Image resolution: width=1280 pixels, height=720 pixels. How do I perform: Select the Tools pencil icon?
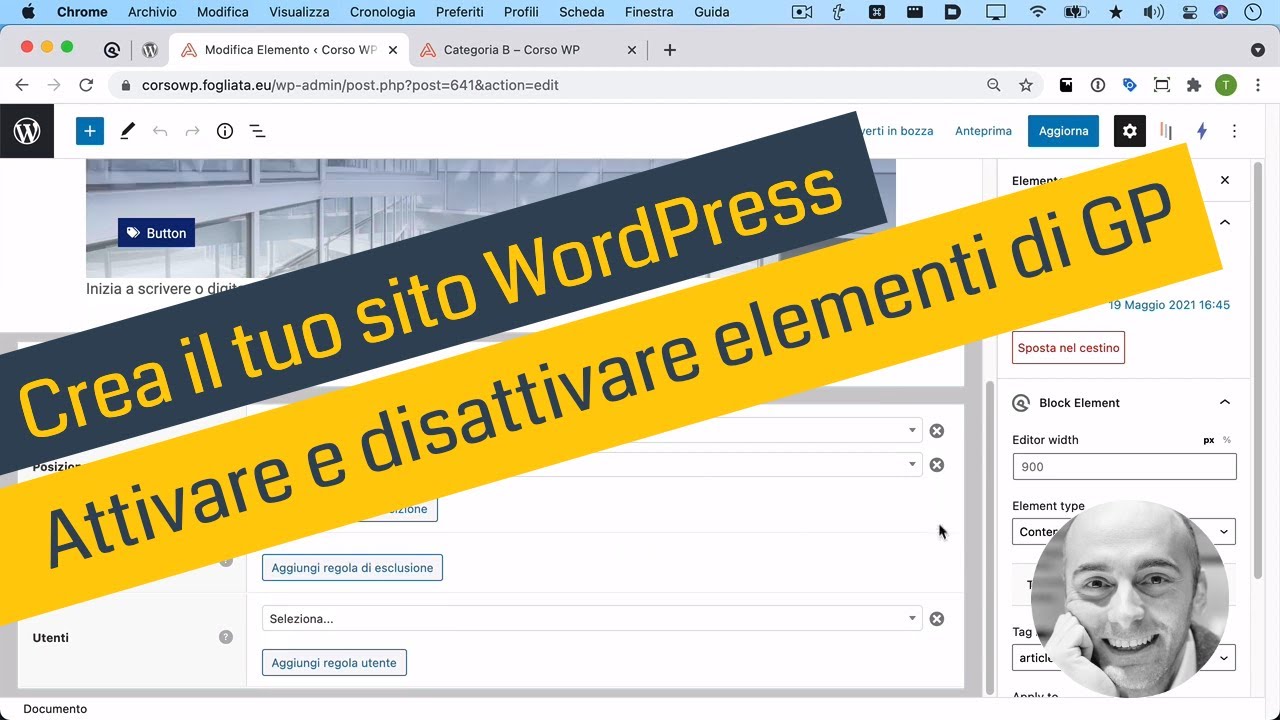[127, 131]
